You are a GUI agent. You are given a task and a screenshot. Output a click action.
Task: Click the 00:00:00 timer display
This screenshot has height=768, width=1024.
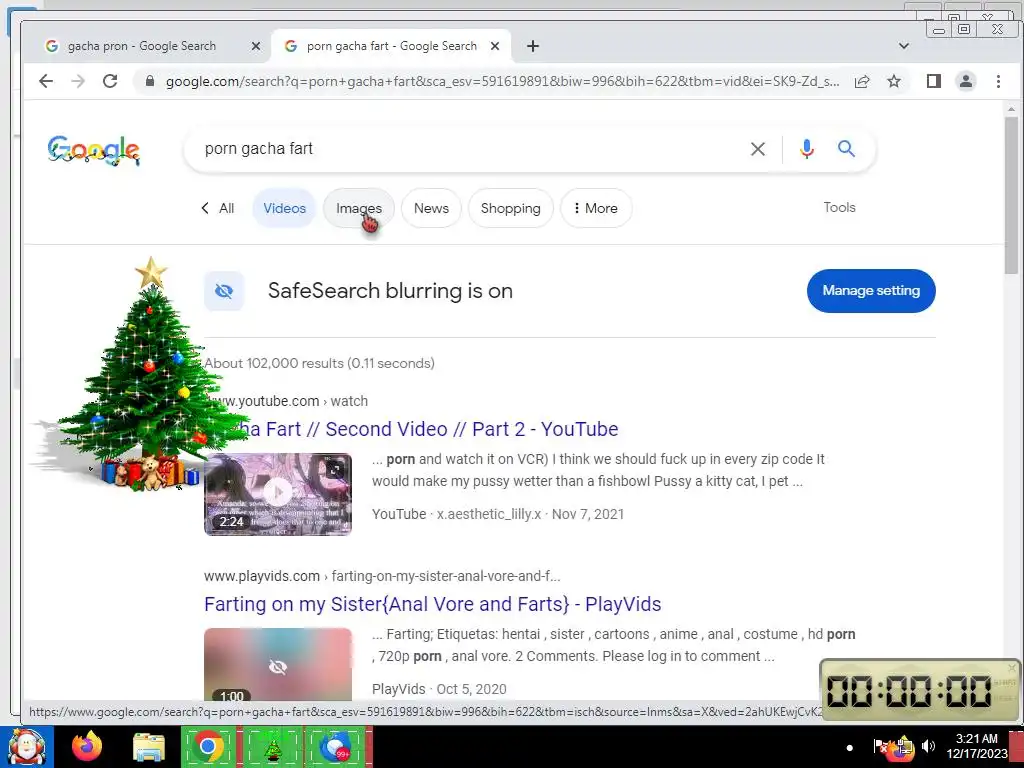910,691
